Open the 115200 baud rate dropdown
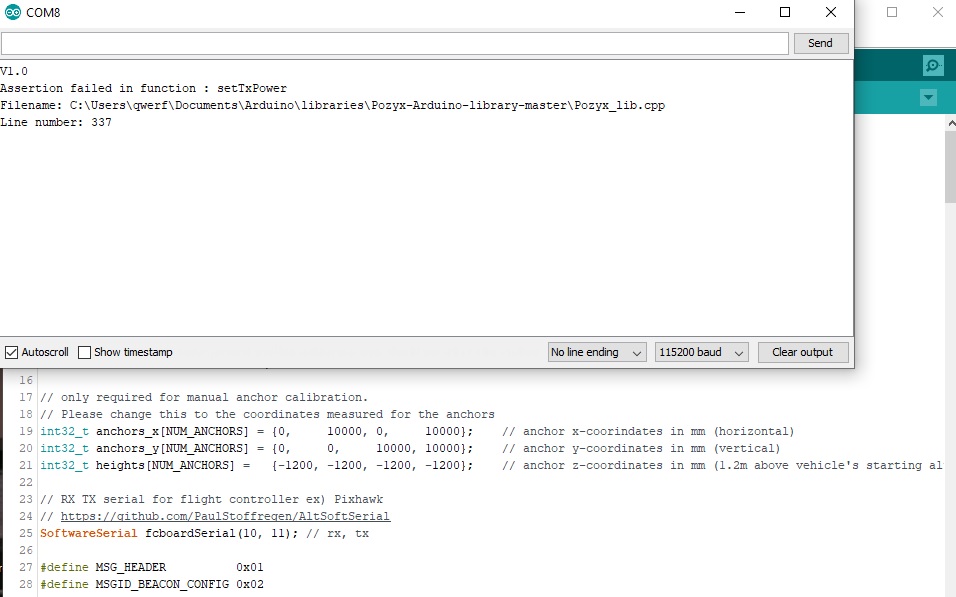956x597 pixels. click(700, 351)
